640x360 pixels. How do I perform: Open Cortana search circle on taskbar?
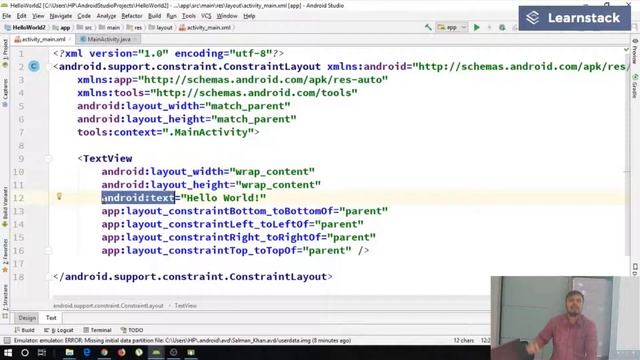[x=25, y=352]
